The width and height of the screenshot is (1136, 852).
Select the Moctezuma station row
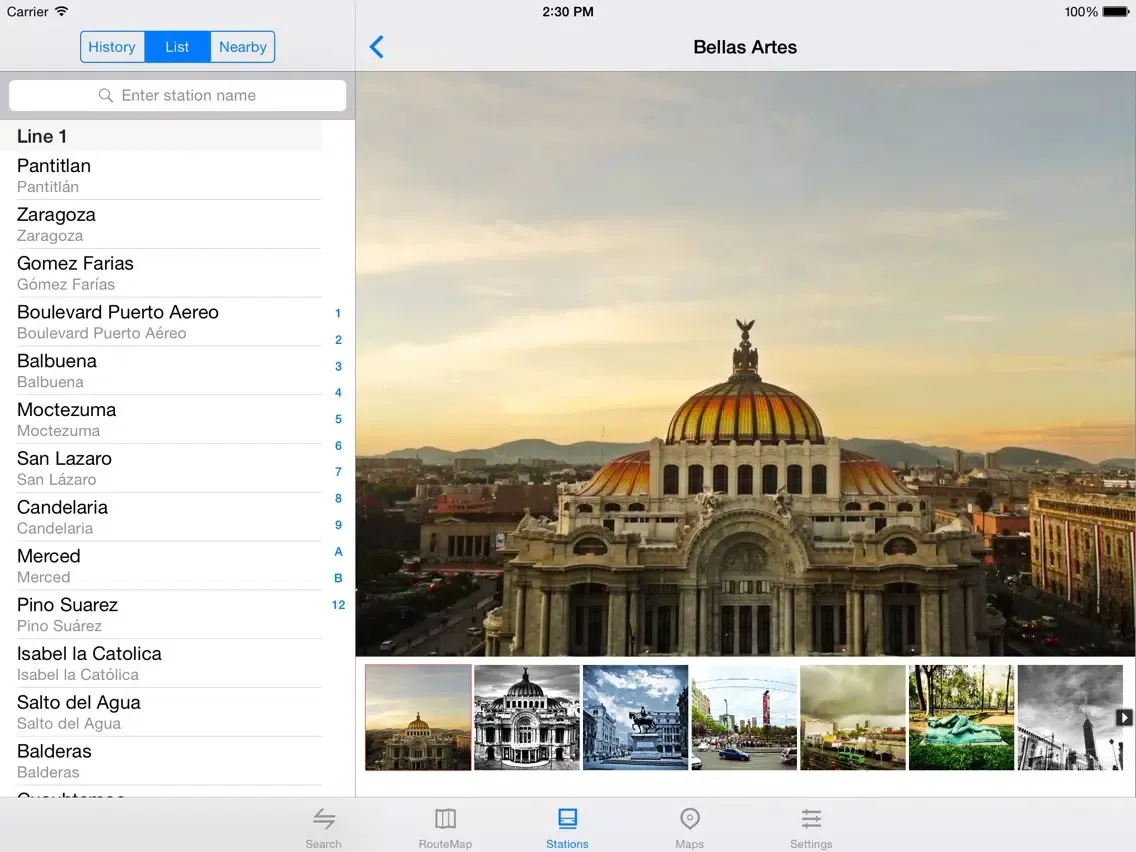[161, 419]
